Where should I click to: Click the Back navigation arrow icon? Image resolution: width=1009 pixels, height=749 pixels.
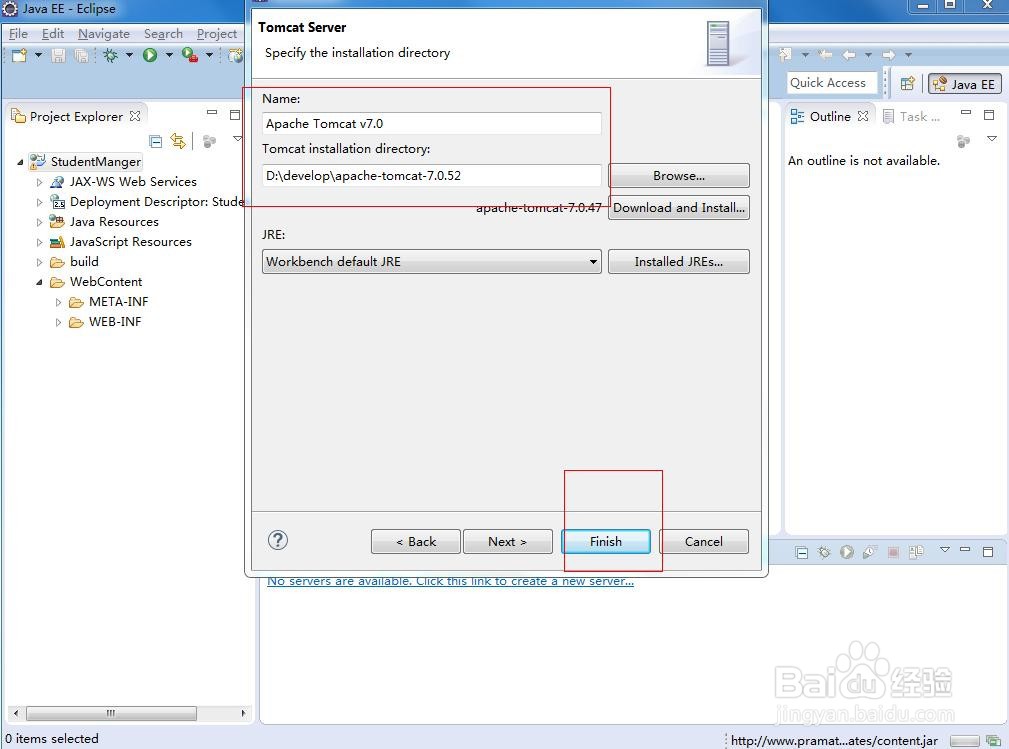[849, 55]
